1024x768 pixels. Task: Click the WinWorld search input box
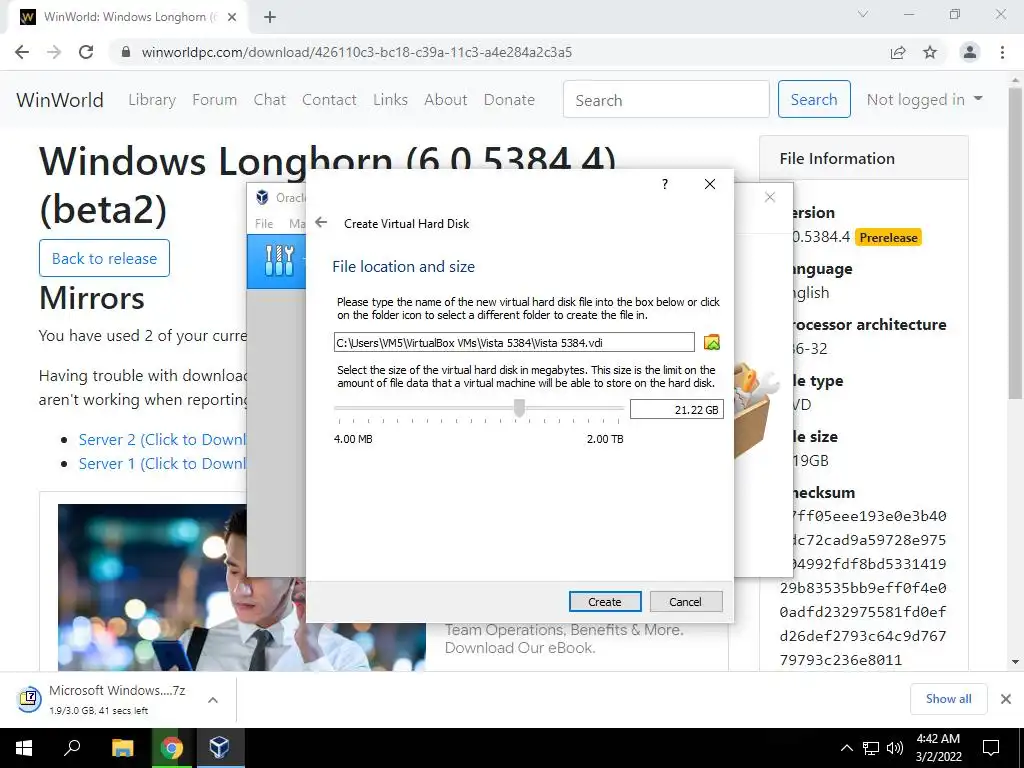666,99
